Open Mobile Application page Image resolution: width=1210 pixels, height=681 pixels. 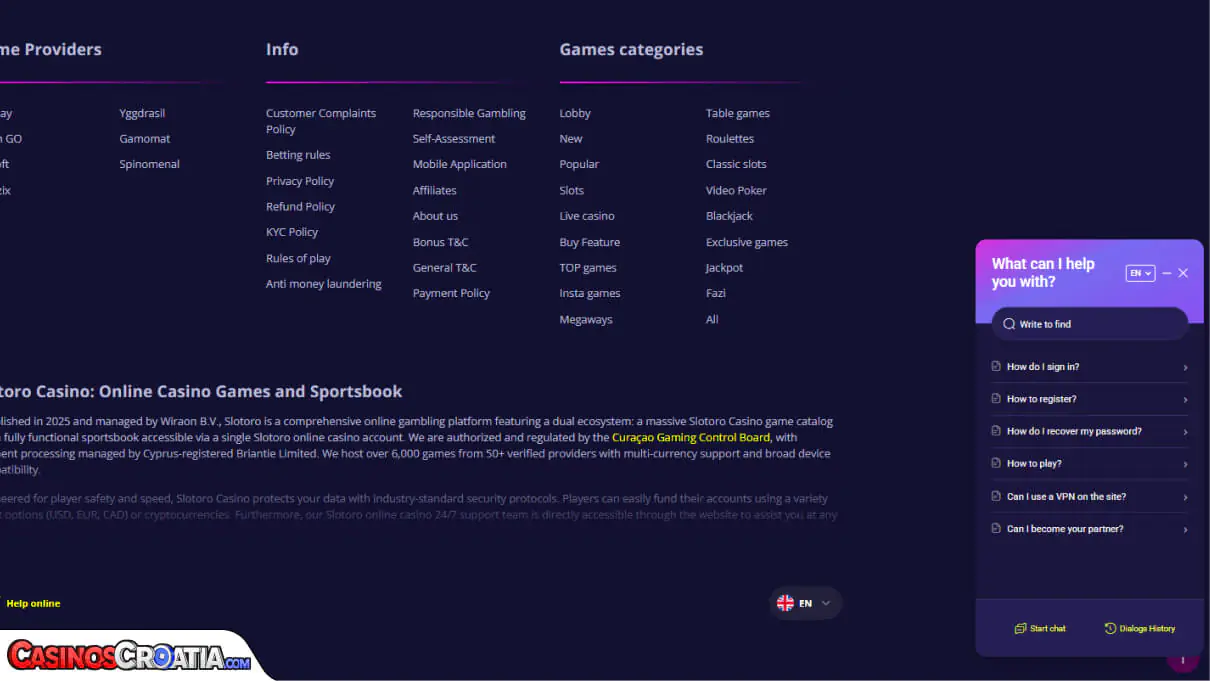pos(460,164)
